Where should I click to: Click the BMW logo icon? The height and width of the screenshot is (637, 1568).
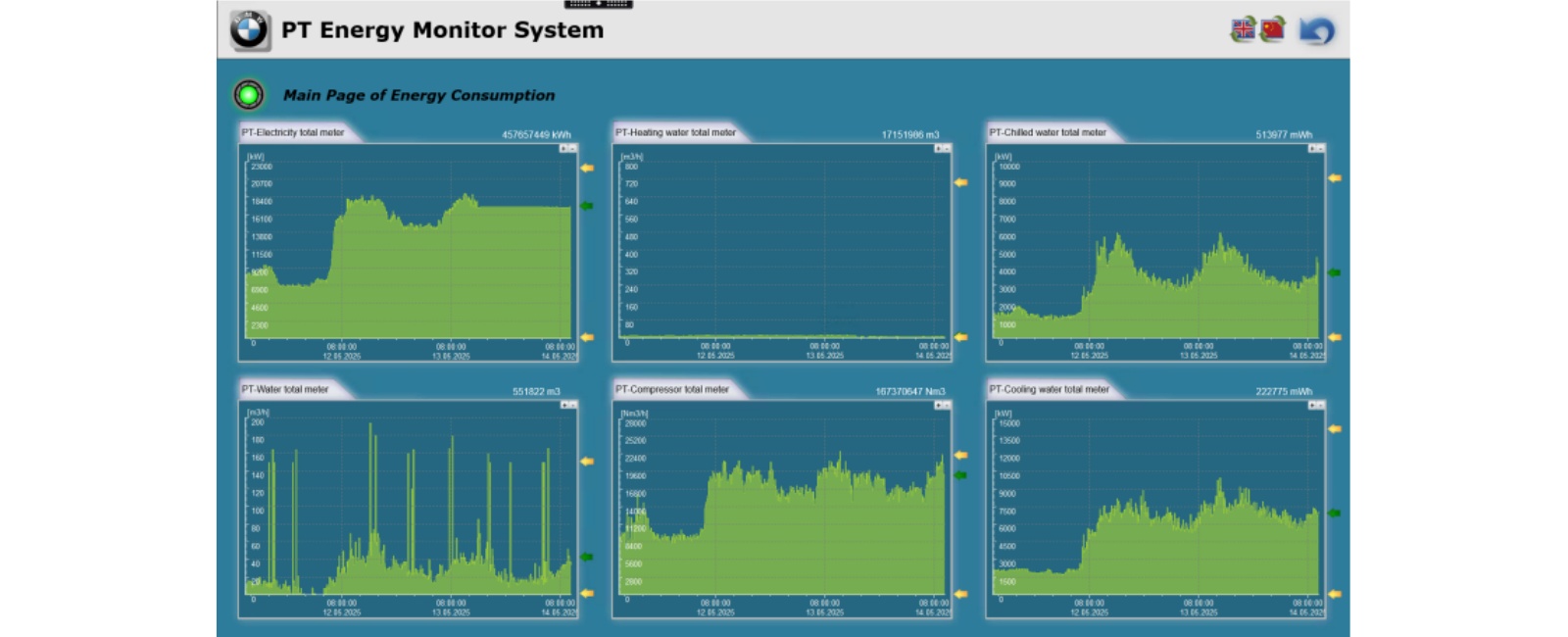249,30
